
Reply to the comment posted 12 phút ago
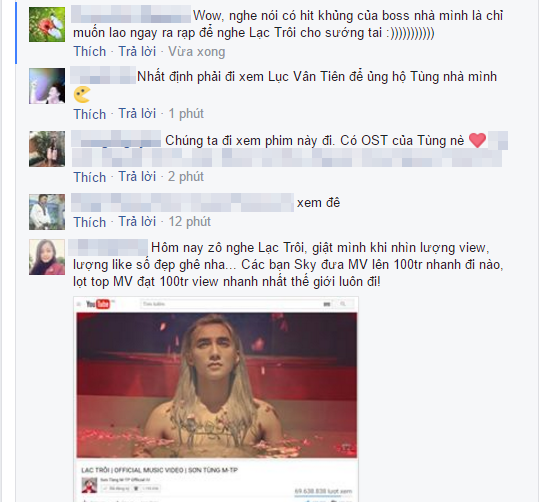click(x=137, y=222)
